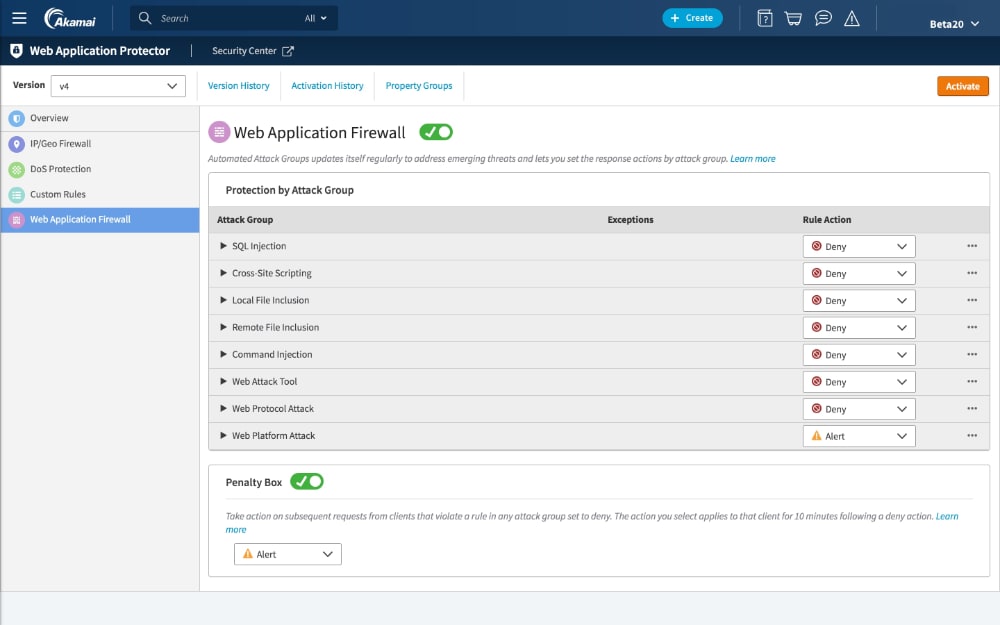This screenshot has height=625, width=1000.
Task: Open the Version v4 dropdown
Action: click(118, 86)
